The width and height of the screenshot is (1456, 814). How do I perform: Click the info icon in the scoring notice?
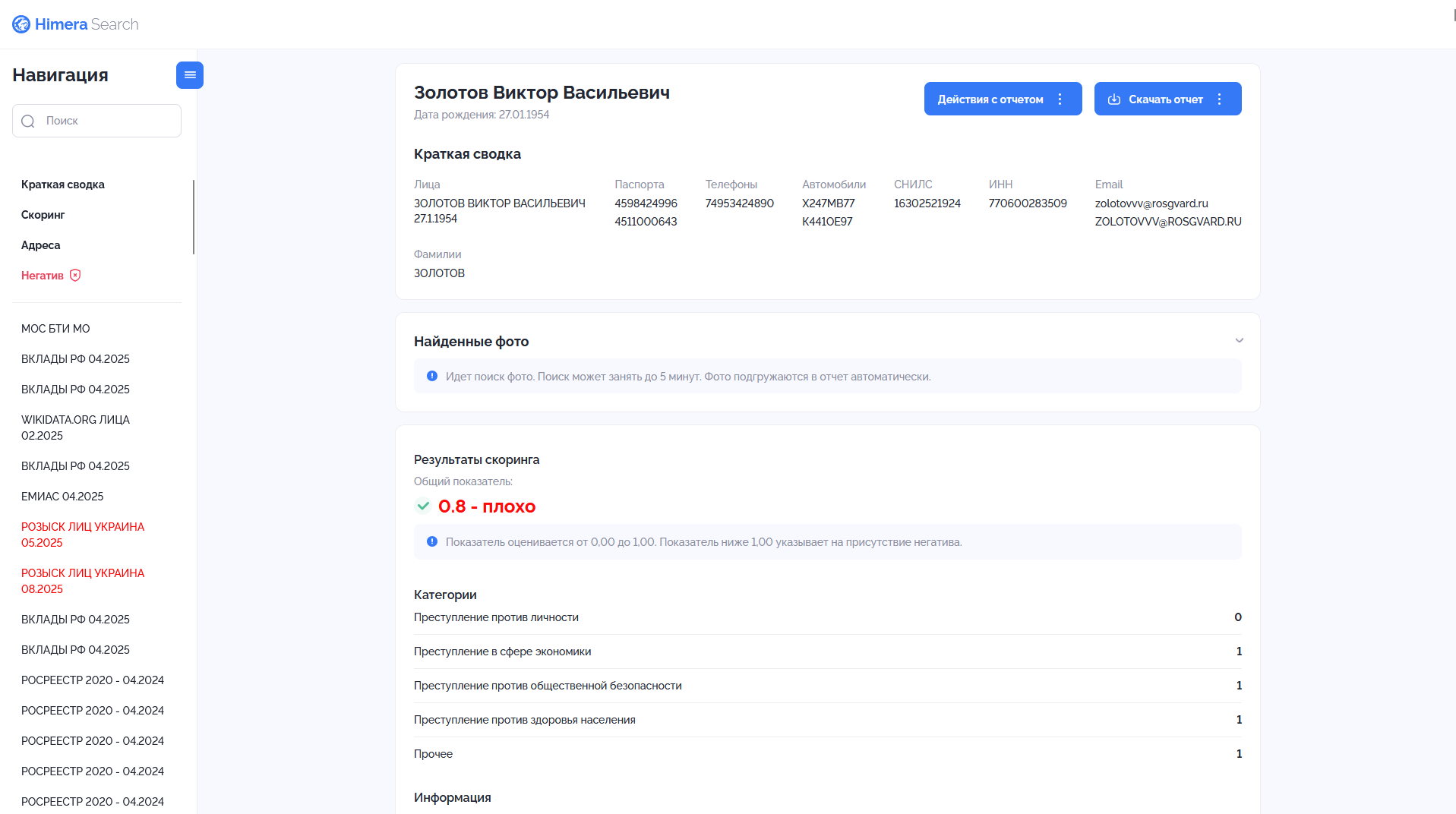[432, 542]
